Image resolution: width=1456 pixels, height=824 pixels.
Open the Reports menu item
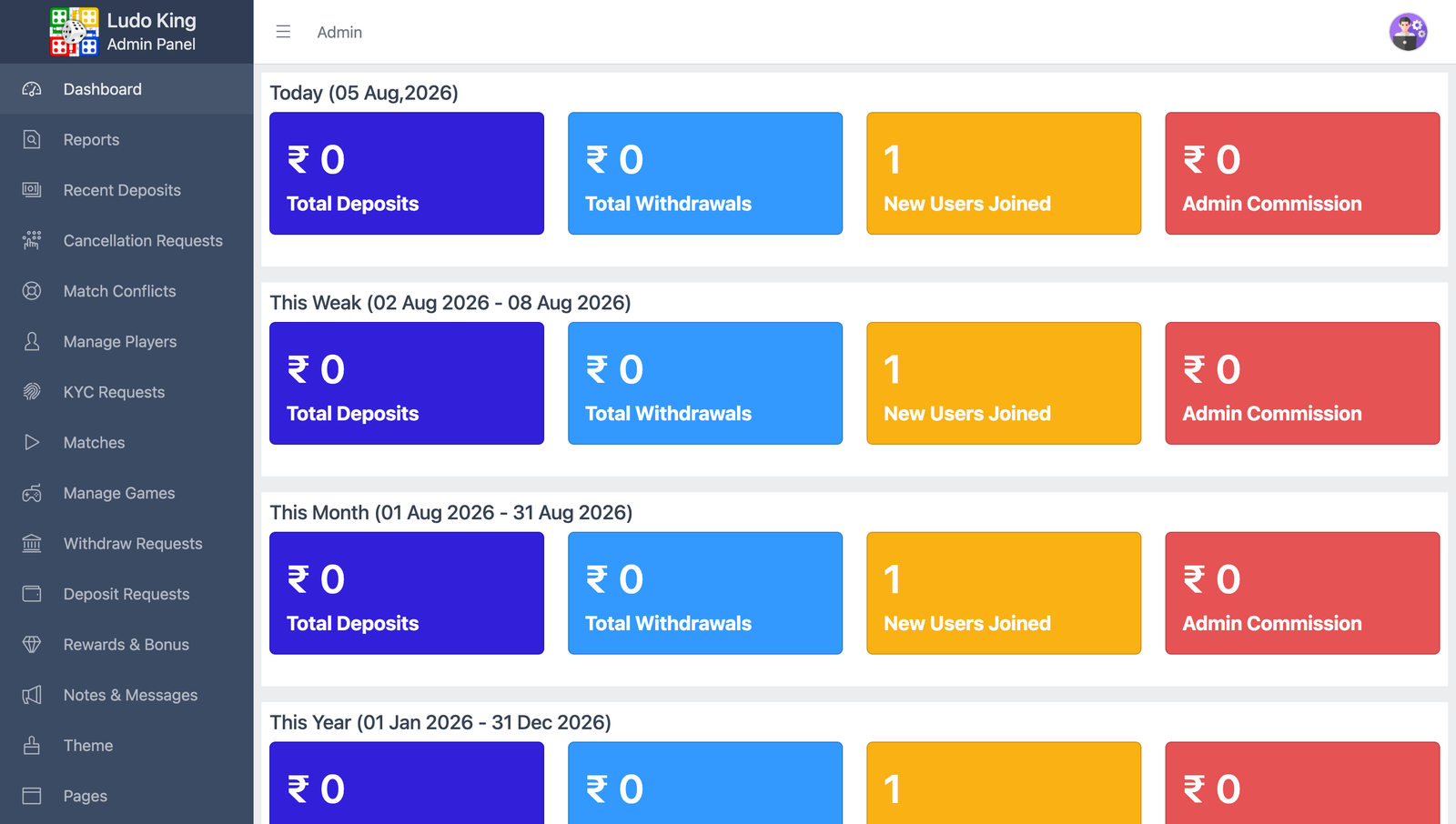126,139
